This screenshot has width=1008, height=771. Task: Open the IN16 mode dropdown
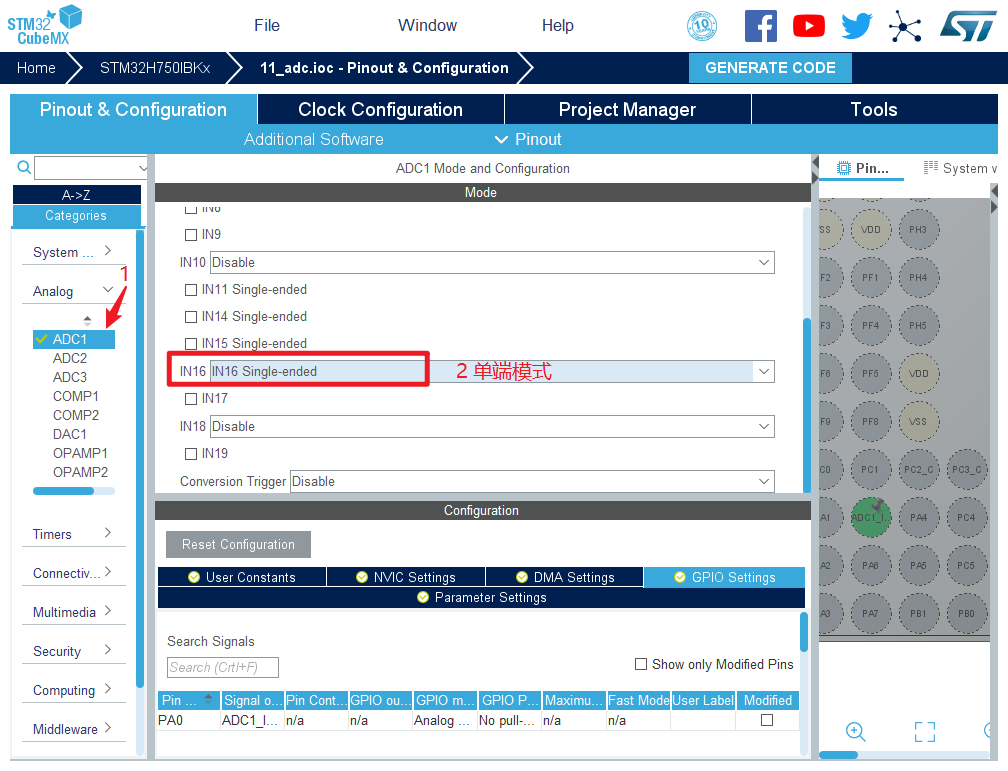point(764,371)
